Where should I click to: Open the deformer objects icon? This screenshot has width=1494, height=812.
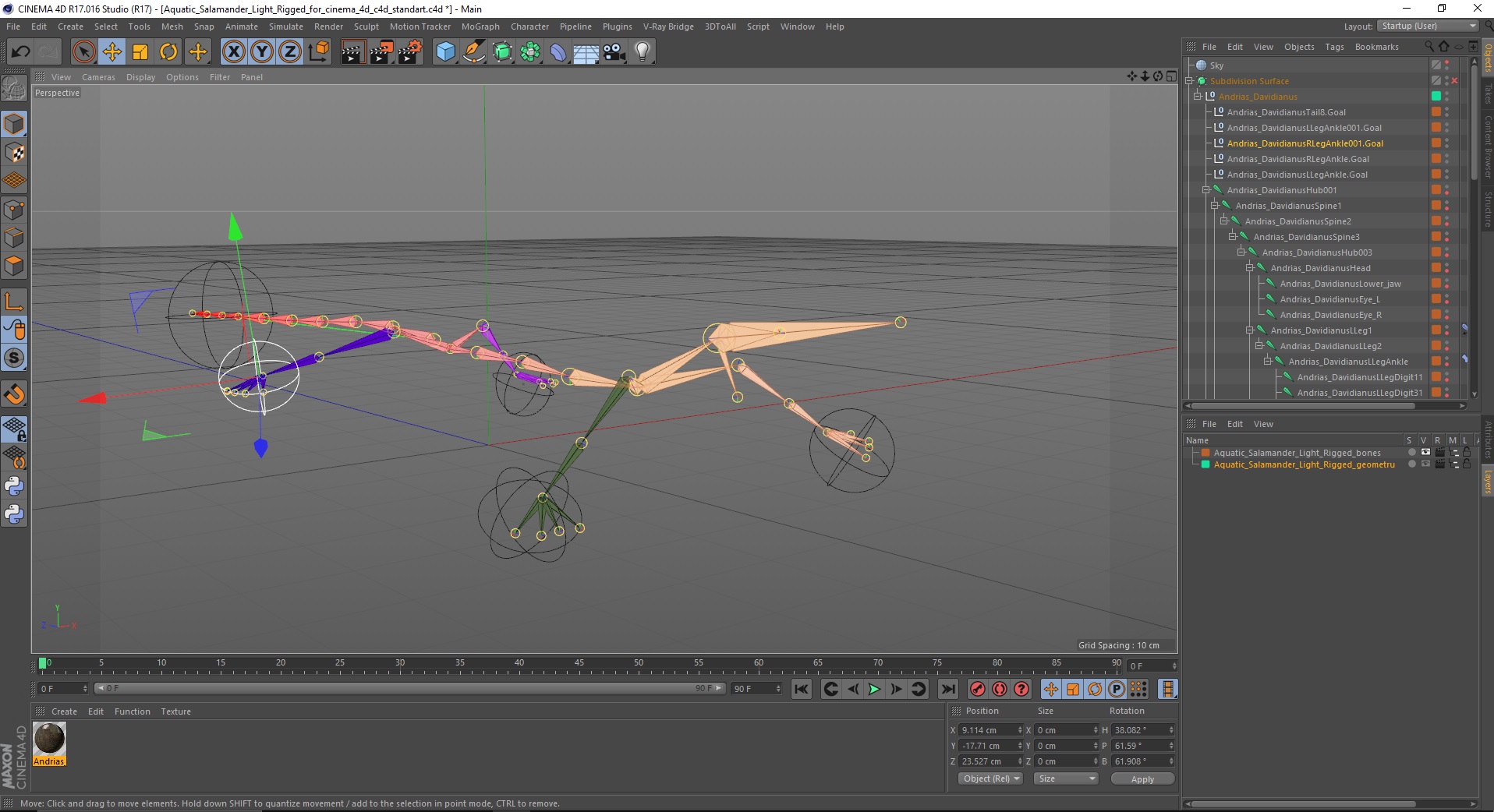(x=558, y=52)
